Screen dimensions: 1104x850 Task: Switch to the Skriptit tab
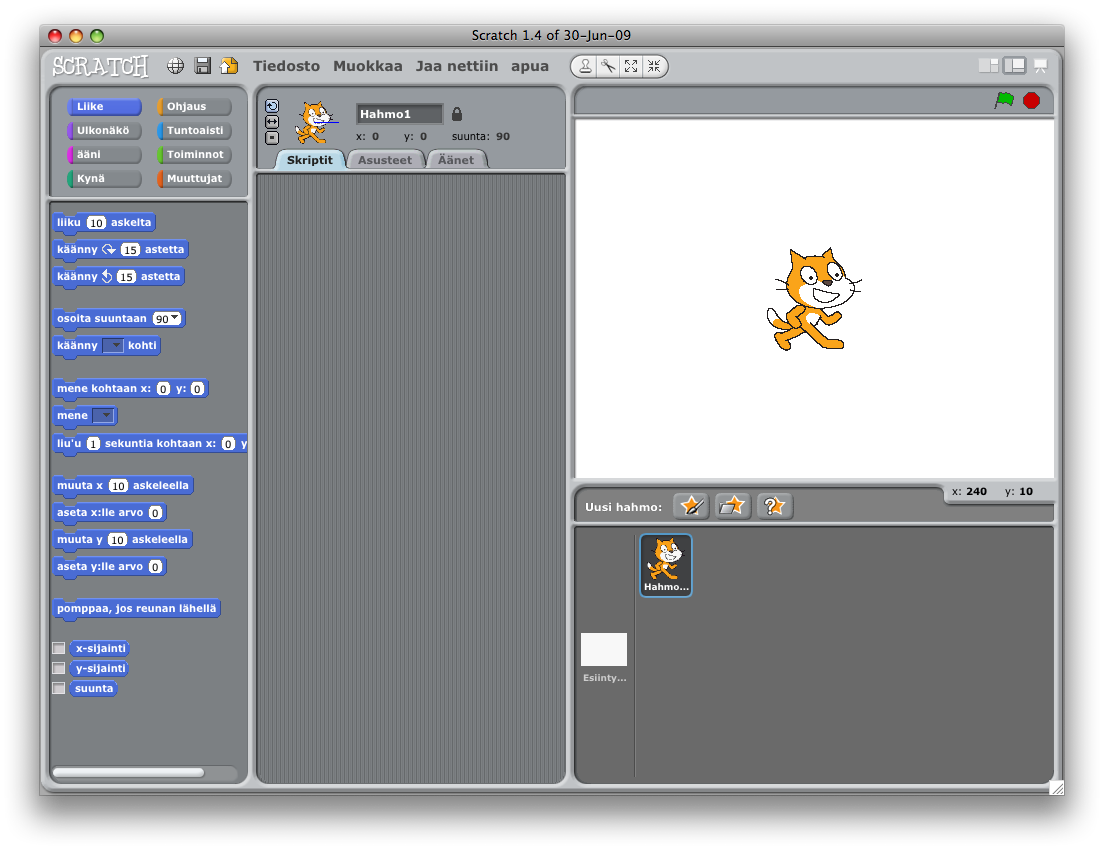pos(309,160)
